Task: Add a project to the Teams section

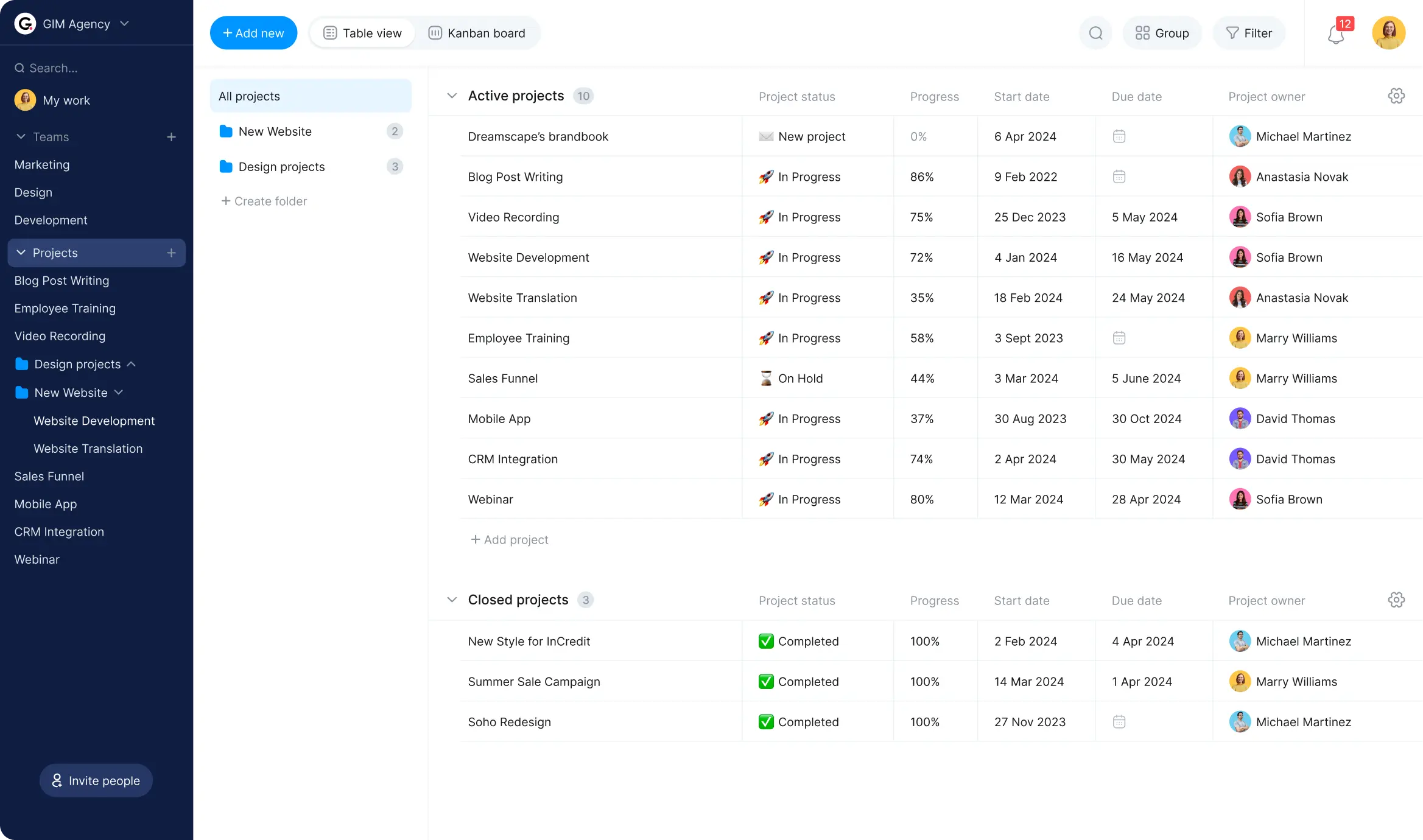Action: [x=172, y=137]
